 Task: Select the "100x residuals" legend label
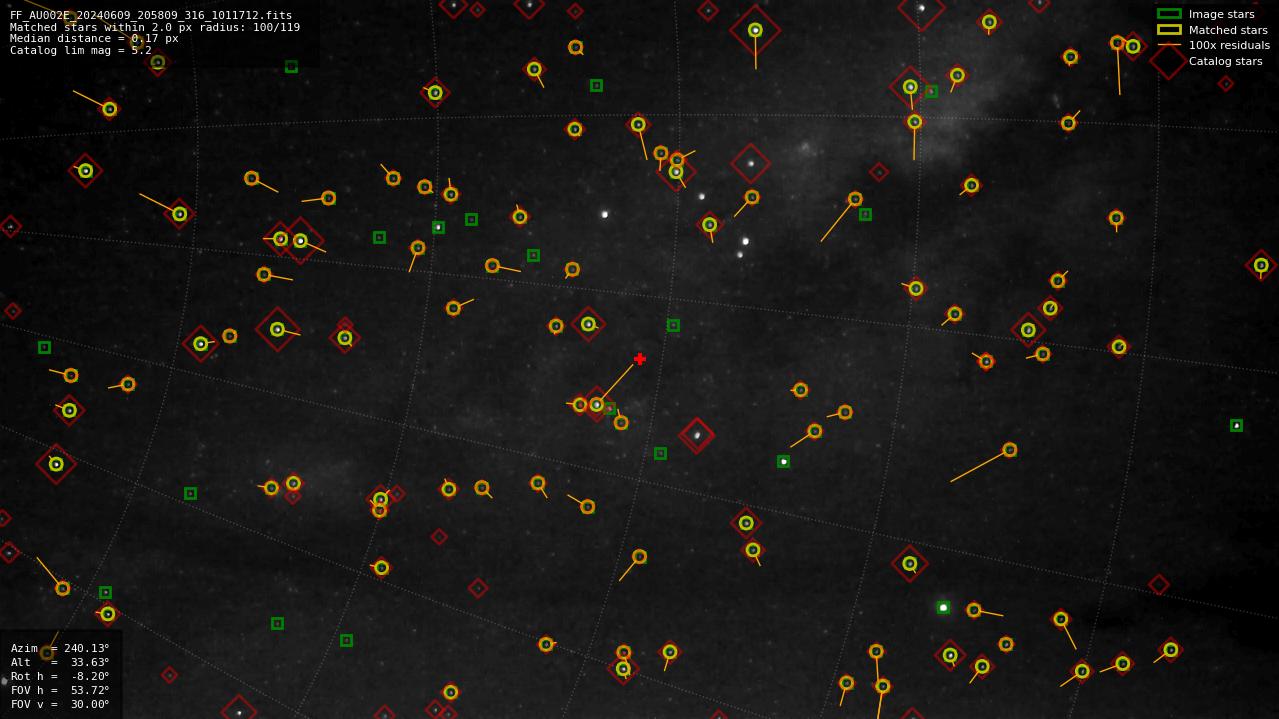coord(1229,46)
